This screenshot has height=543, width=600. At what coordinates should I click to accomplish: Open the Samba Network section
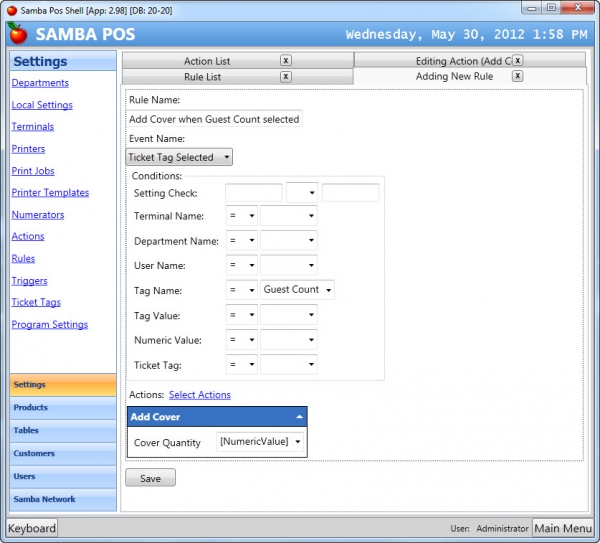click(x=63, y=499)
